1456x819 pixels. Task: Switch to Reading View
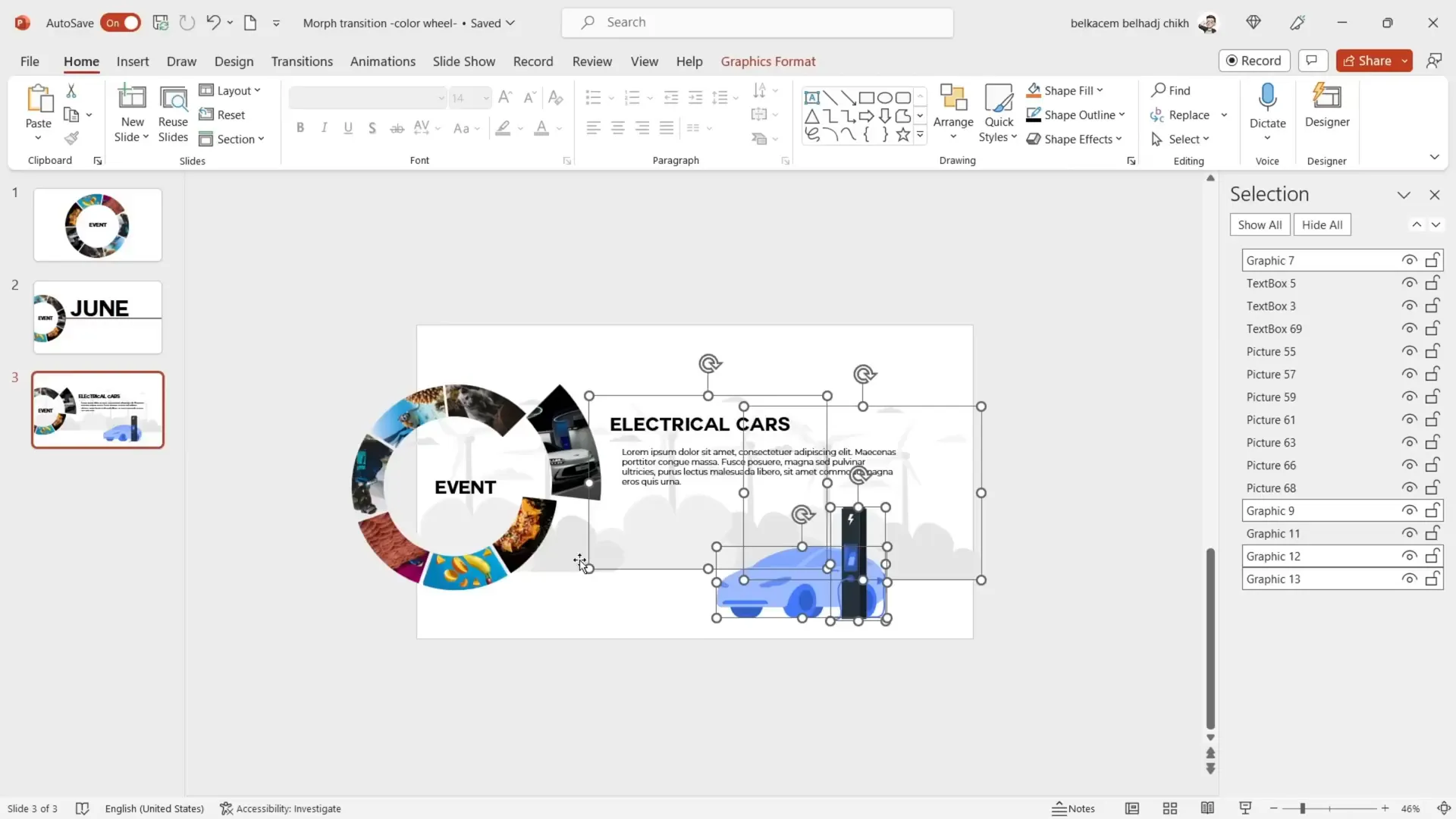click(1207, 808)
